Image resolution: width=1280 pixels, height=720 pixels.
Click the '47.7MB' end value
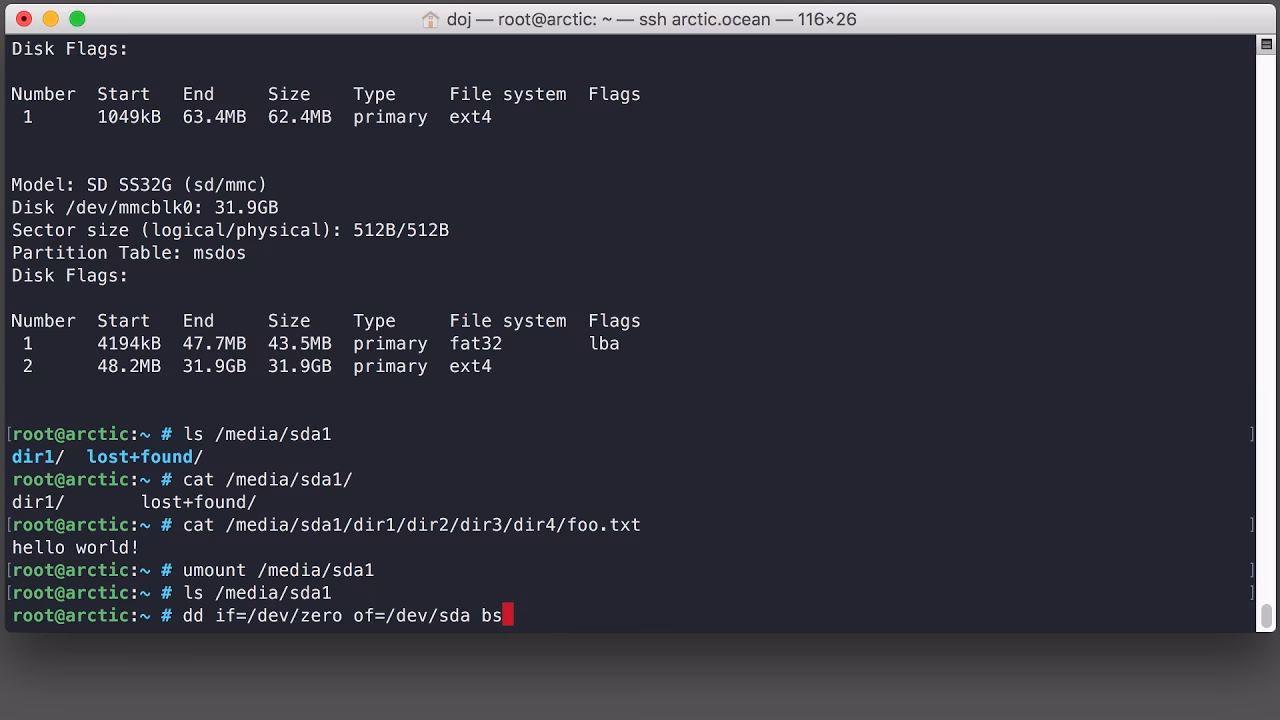click(214, 343)
